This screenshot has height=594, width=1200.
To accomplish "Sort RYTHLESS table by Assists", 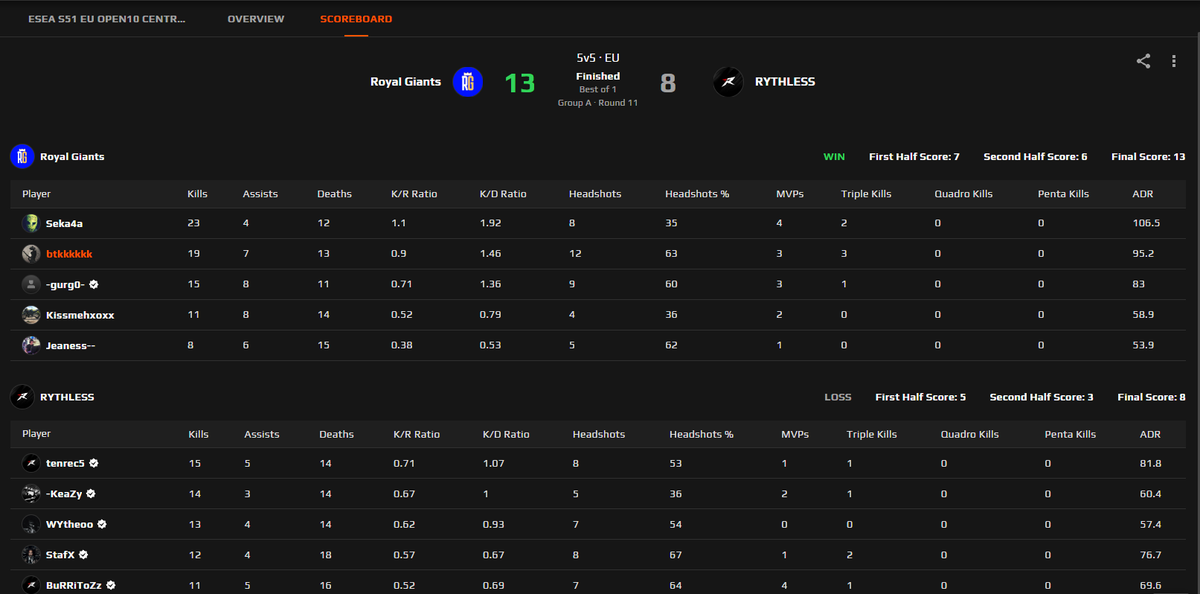I will [x=262, y=434].
